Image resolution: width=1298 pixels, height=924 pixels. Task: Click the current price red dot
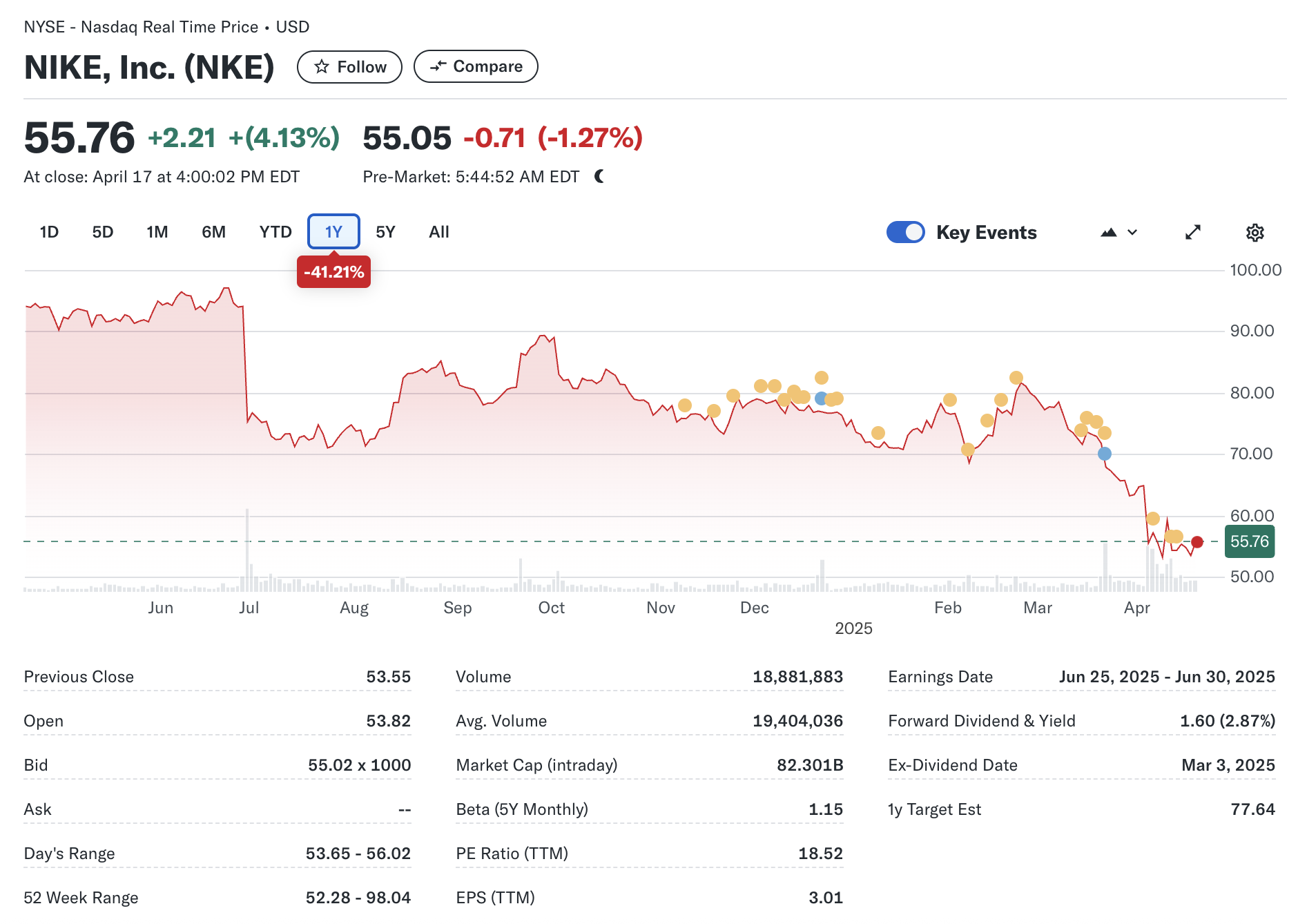click(x=1197, y=542)
